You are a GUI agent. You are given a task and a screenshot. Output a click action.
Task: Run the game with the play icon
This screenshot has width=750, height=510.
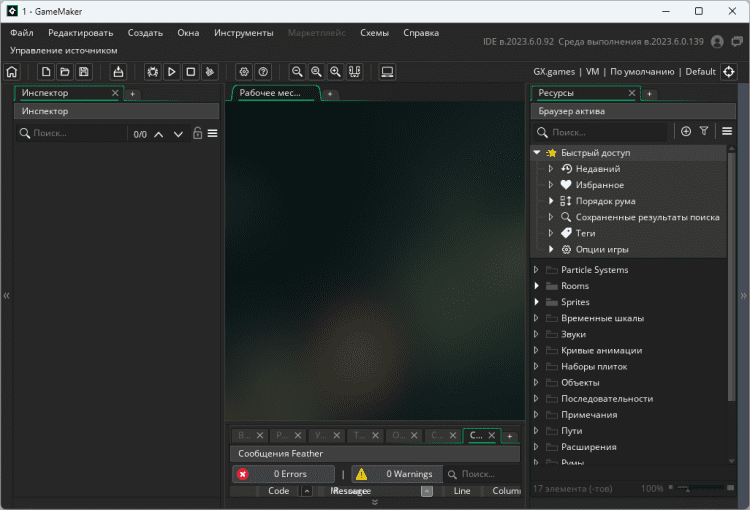point(171,72)
